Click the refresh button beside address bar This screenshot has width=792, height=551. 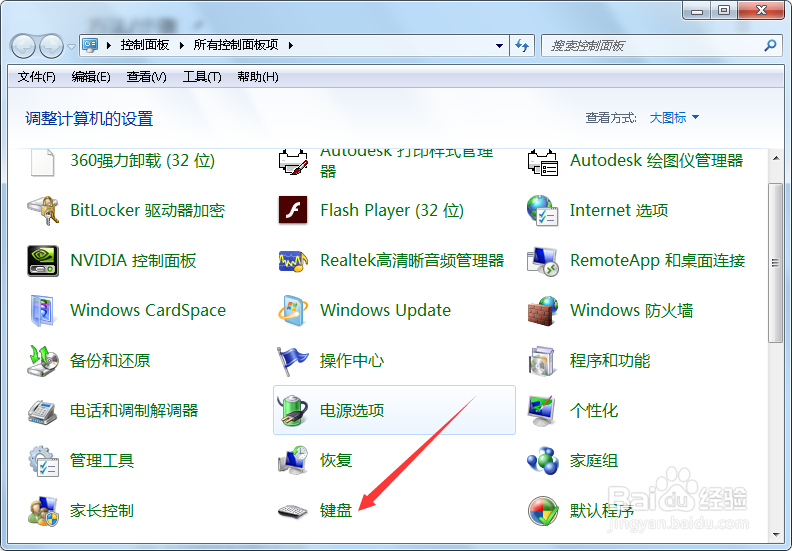[x=522, y=45]
